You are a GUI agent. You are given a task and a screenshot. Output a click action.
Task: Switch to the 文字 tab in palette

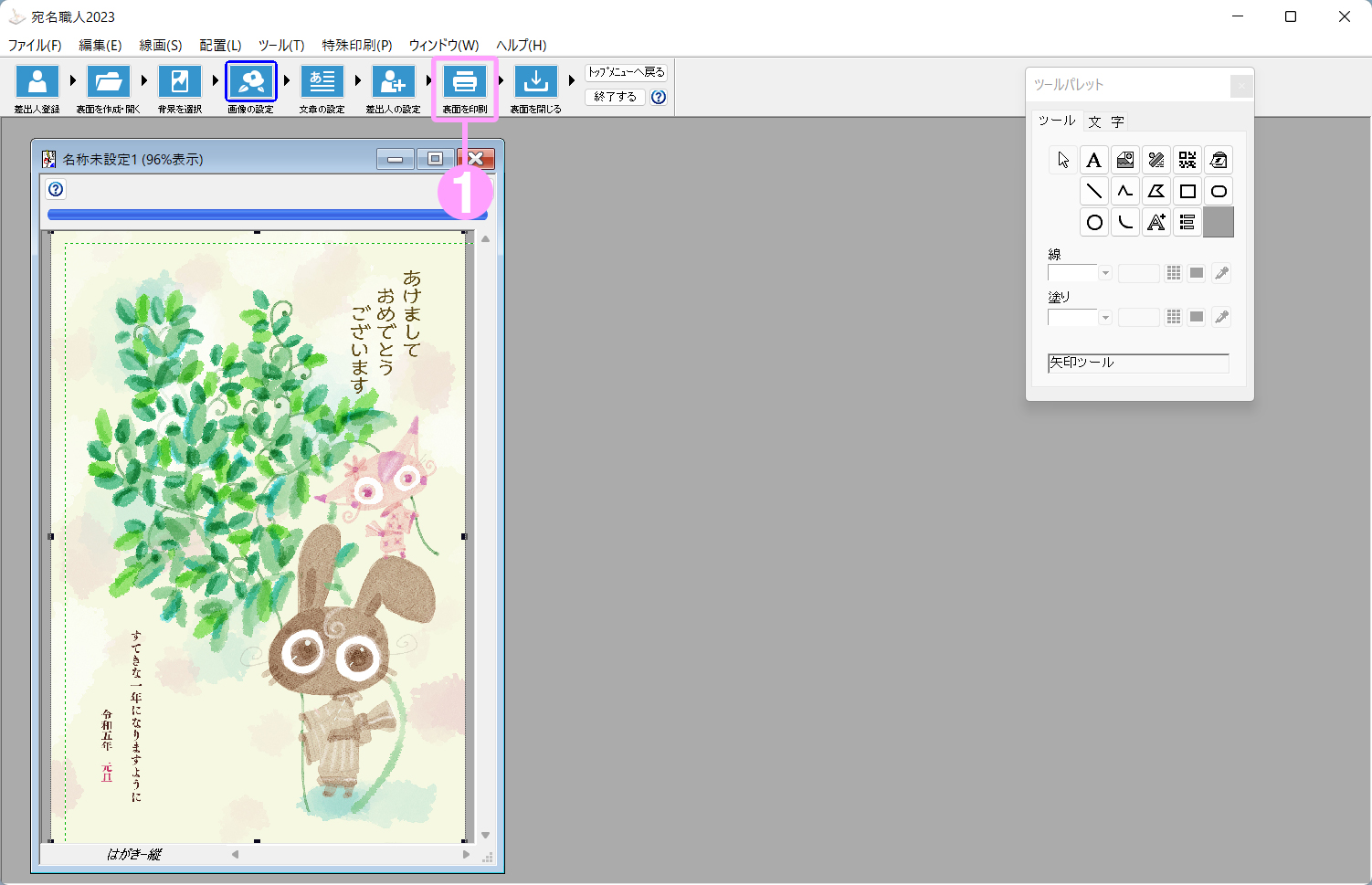point(1105,121)
